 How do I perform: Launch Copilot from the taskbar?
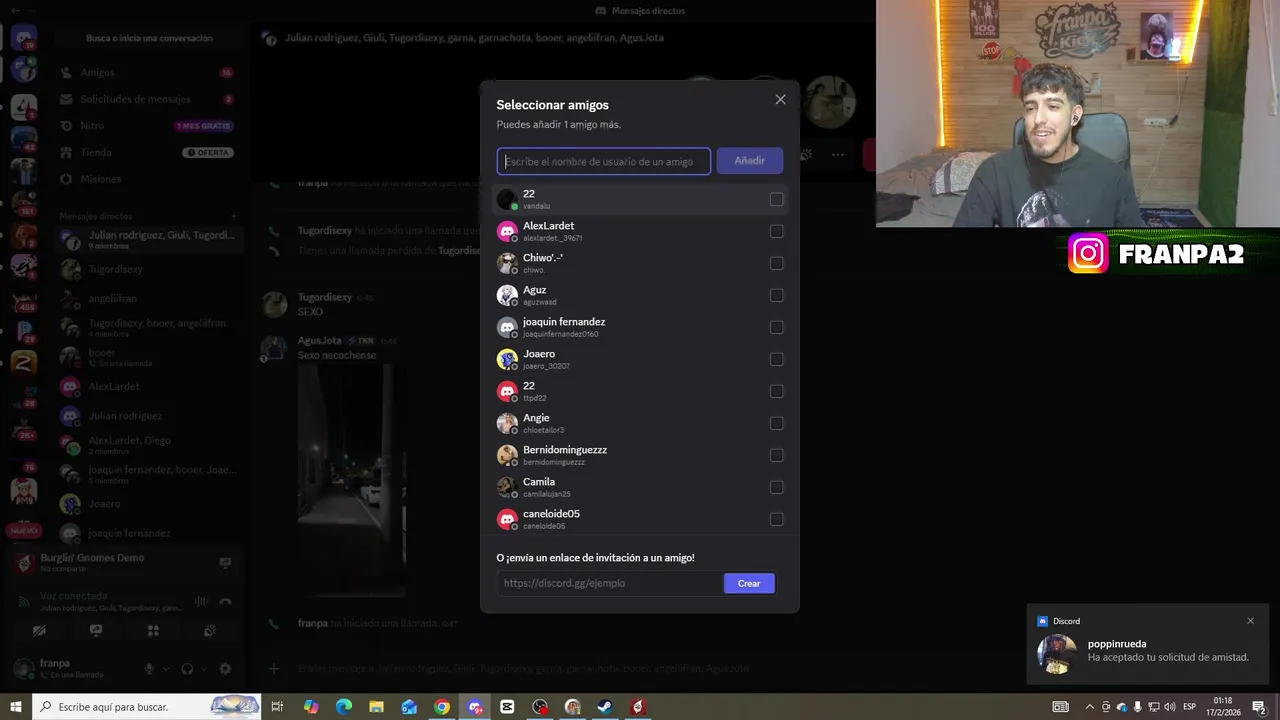(x=311, y=707)
